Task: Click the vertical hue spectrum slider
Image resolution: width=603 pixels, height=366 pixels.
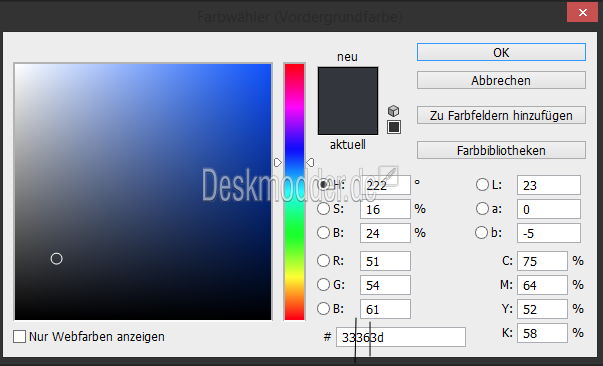Action: click(x=294, y=191)
